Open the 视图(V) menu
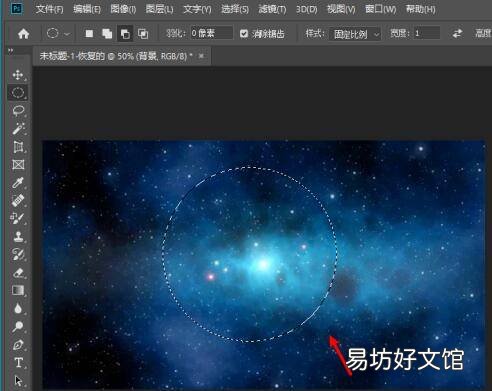Viewport: 492px width, 391px height. 341,9
